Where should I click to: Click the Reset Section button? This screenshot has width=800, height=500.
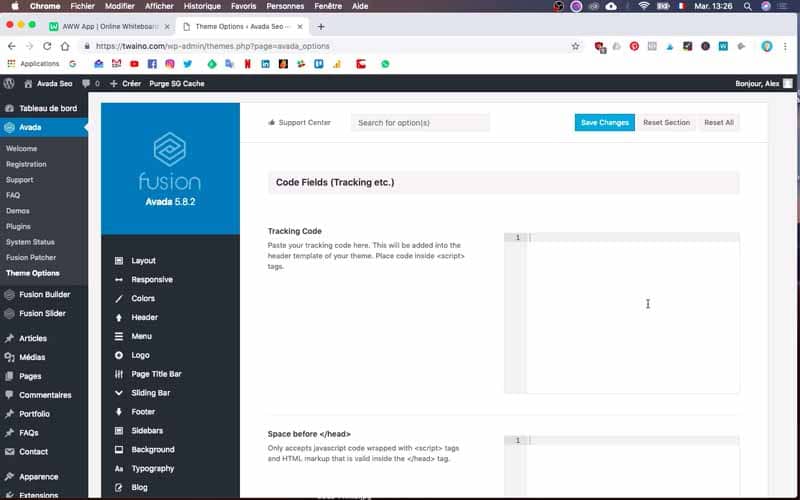(666, 122)
